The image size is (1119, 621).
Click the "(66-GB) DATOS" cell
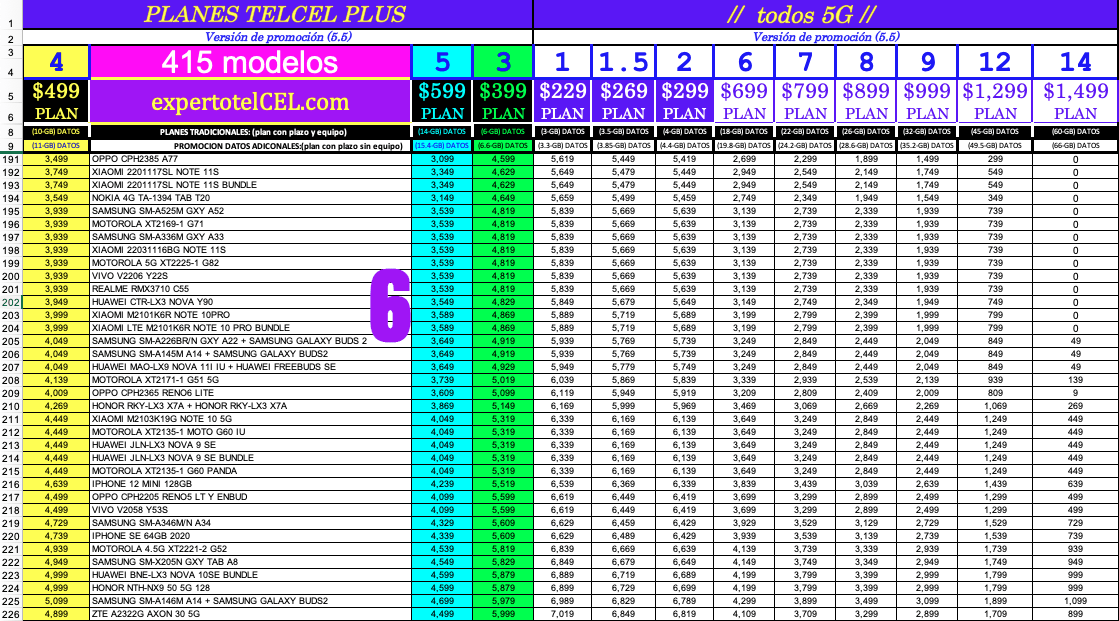point(1075,146)
